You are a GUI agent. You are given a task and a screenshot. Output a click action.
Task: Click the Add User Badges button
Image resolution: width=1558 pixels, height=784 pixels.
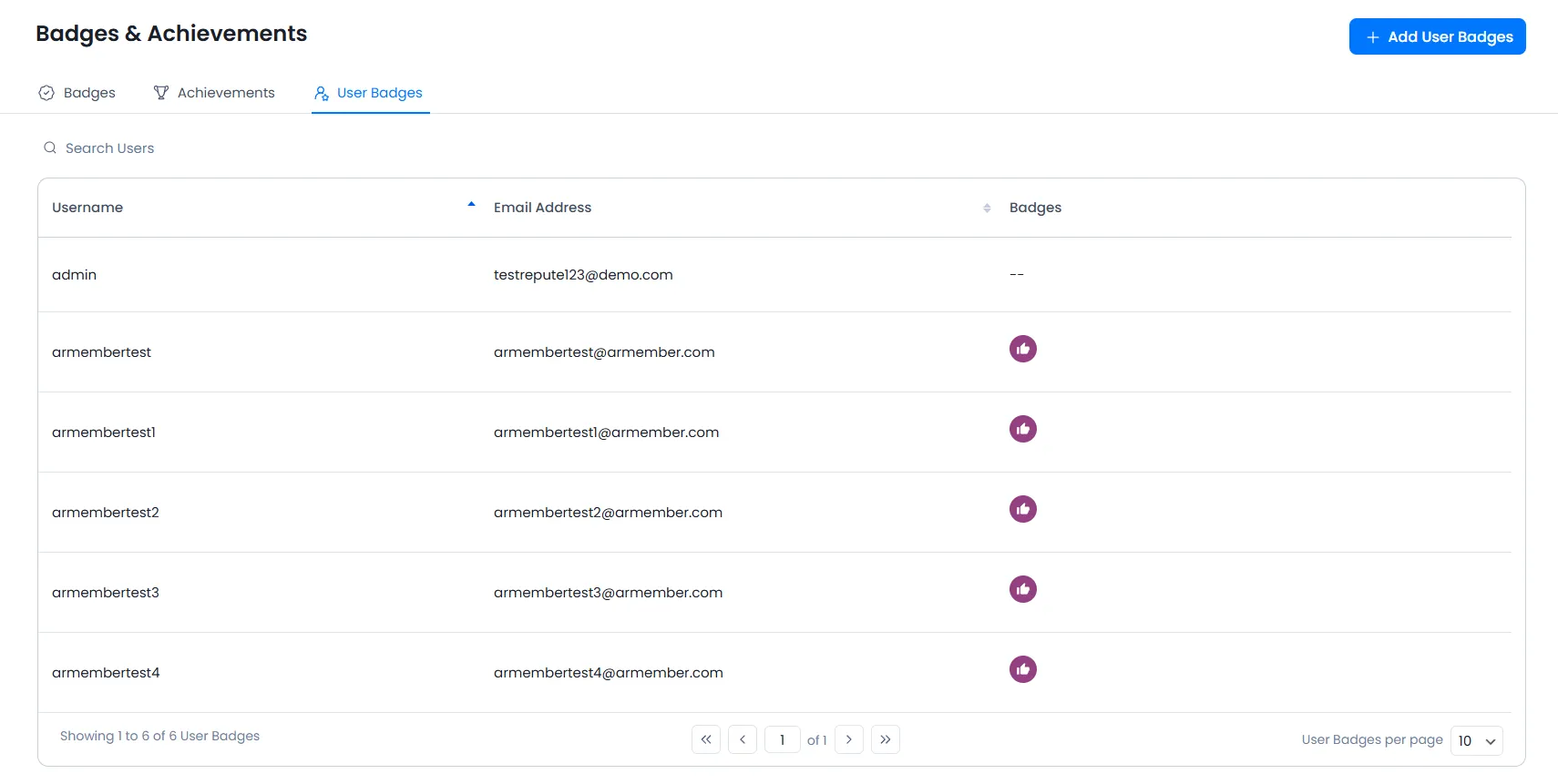coord(1437,36)
